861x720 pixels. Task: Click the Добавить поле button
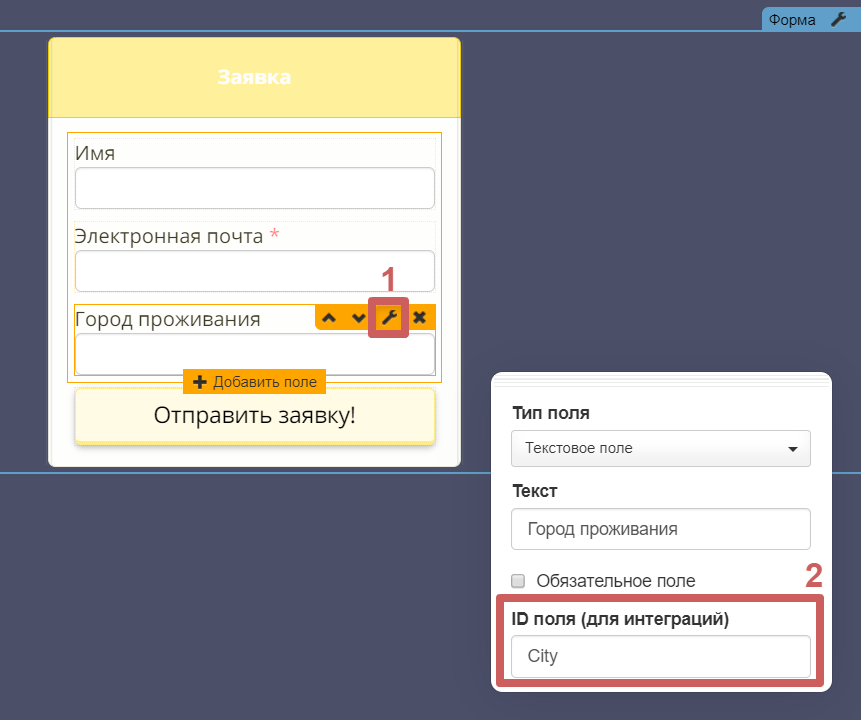coord(254,382)
